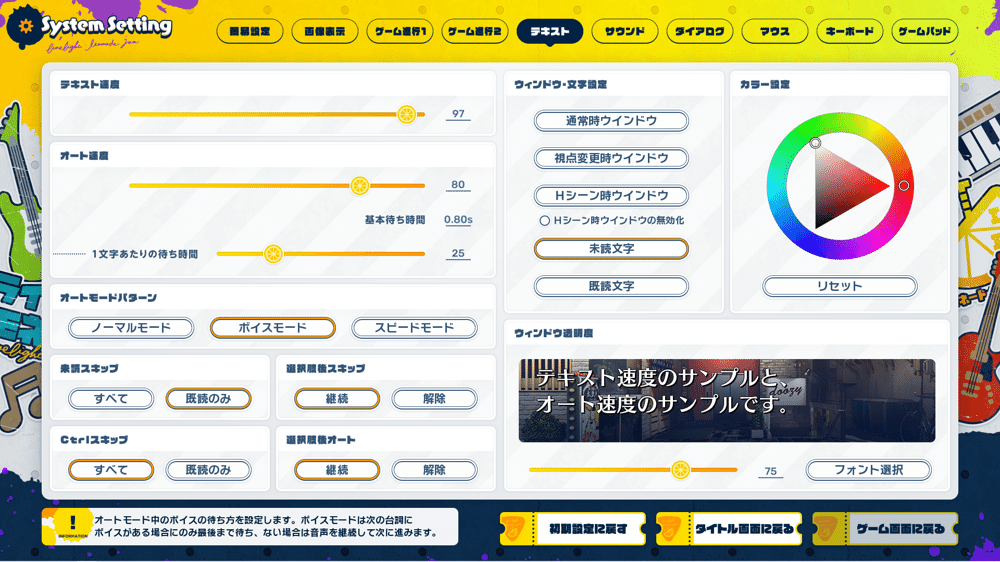
Task: Open the ダイアログ tab
Action: click(x=700, y=31)
